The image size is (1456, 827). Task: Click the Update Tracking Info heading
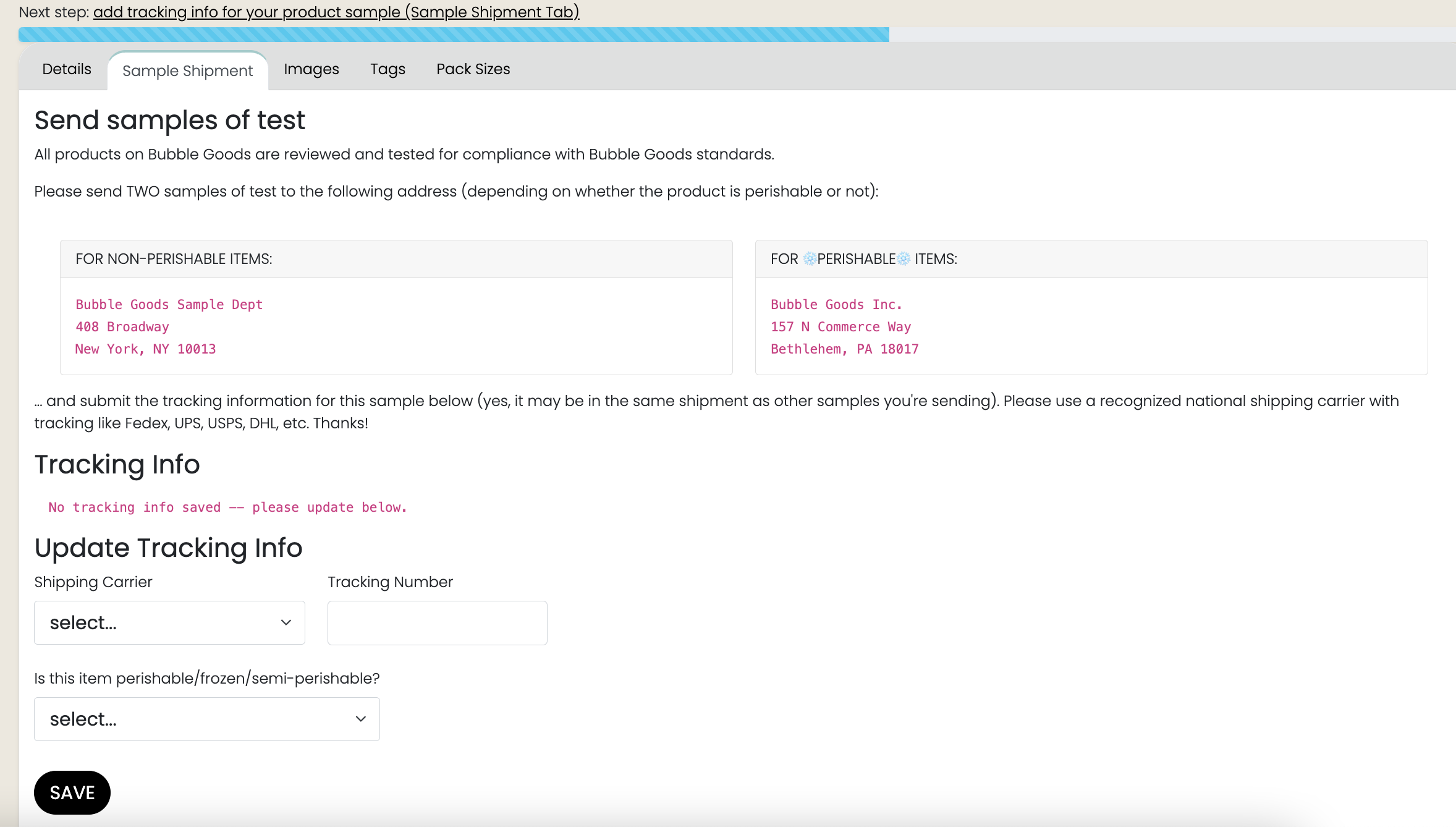(168, 548)
